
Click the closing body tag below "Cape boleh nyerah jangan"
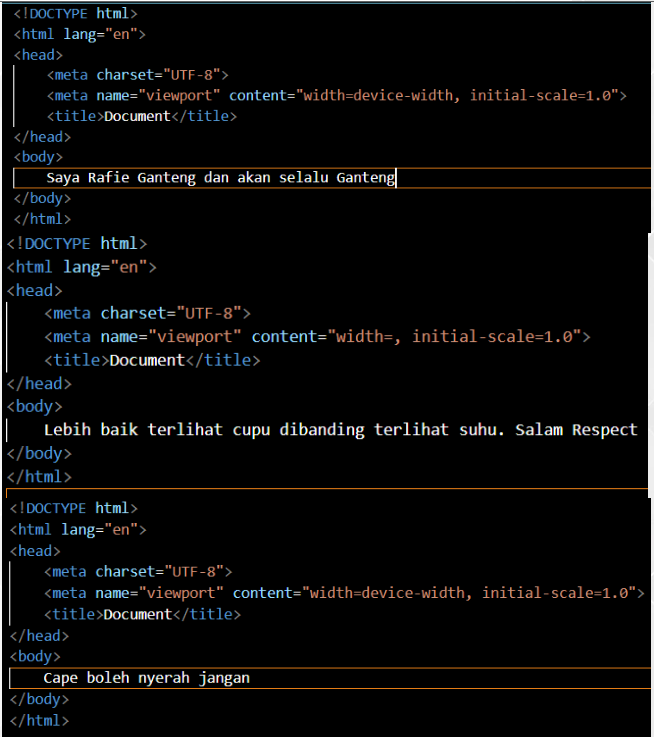pyautogui.click(x=39, y=699)
